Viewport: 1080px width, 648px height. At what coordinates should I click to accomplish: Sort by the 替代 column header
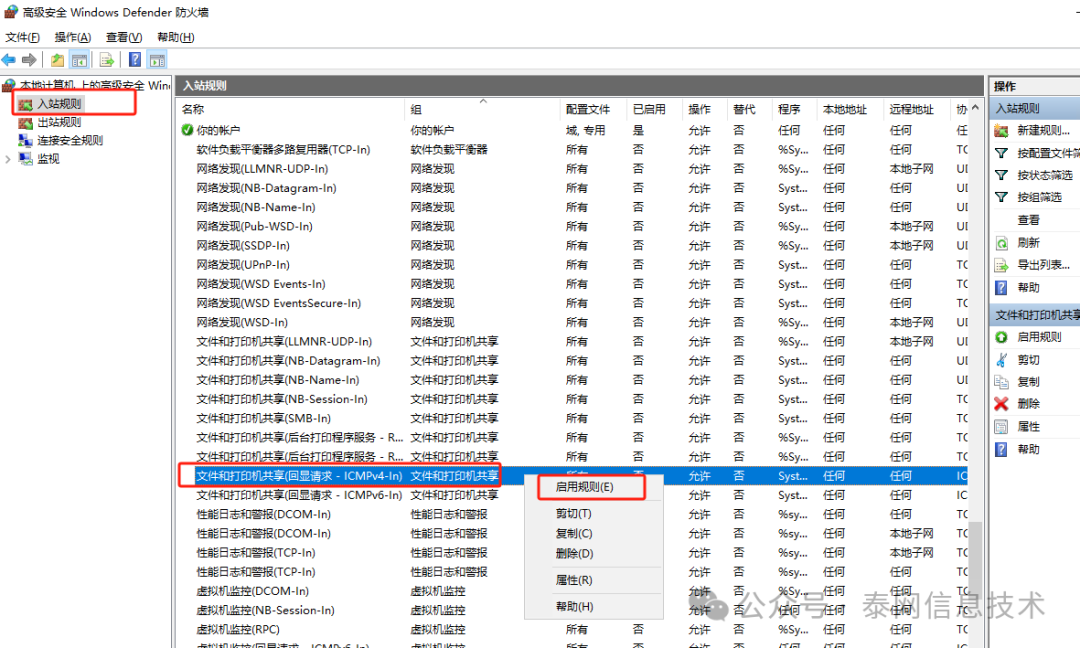tap(744, 109)
